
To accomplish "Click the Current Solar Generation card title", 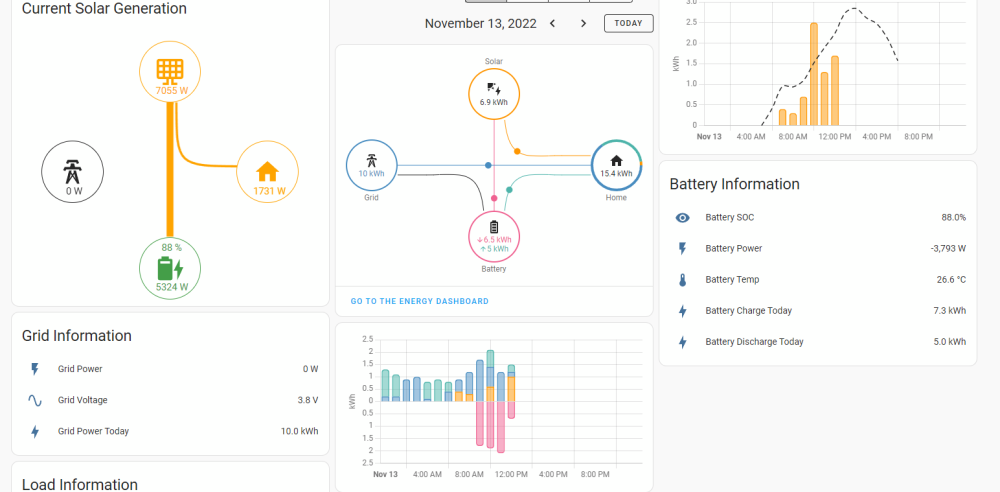I will click(x=105, y=9).
